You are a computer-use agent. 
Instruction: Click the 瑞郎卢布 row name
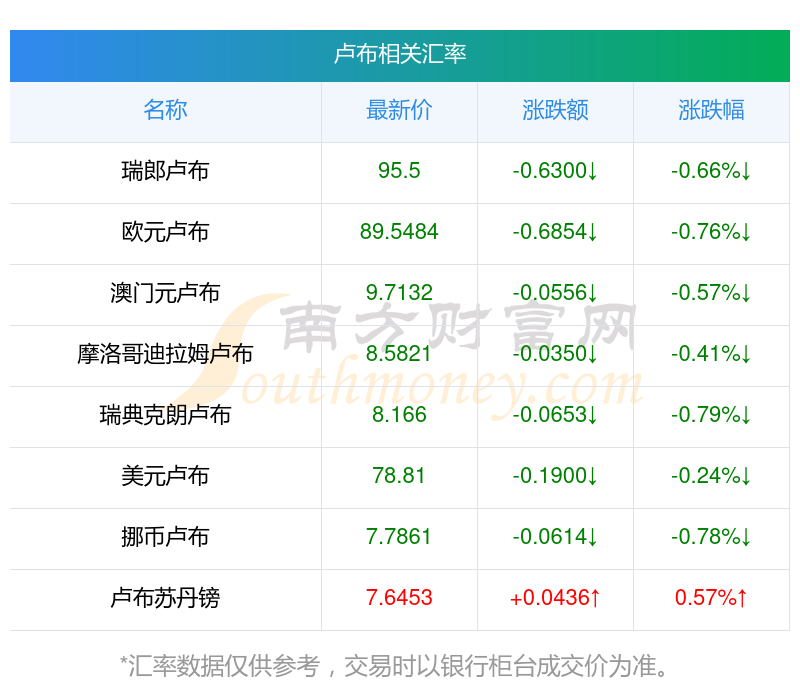point(165,171)
